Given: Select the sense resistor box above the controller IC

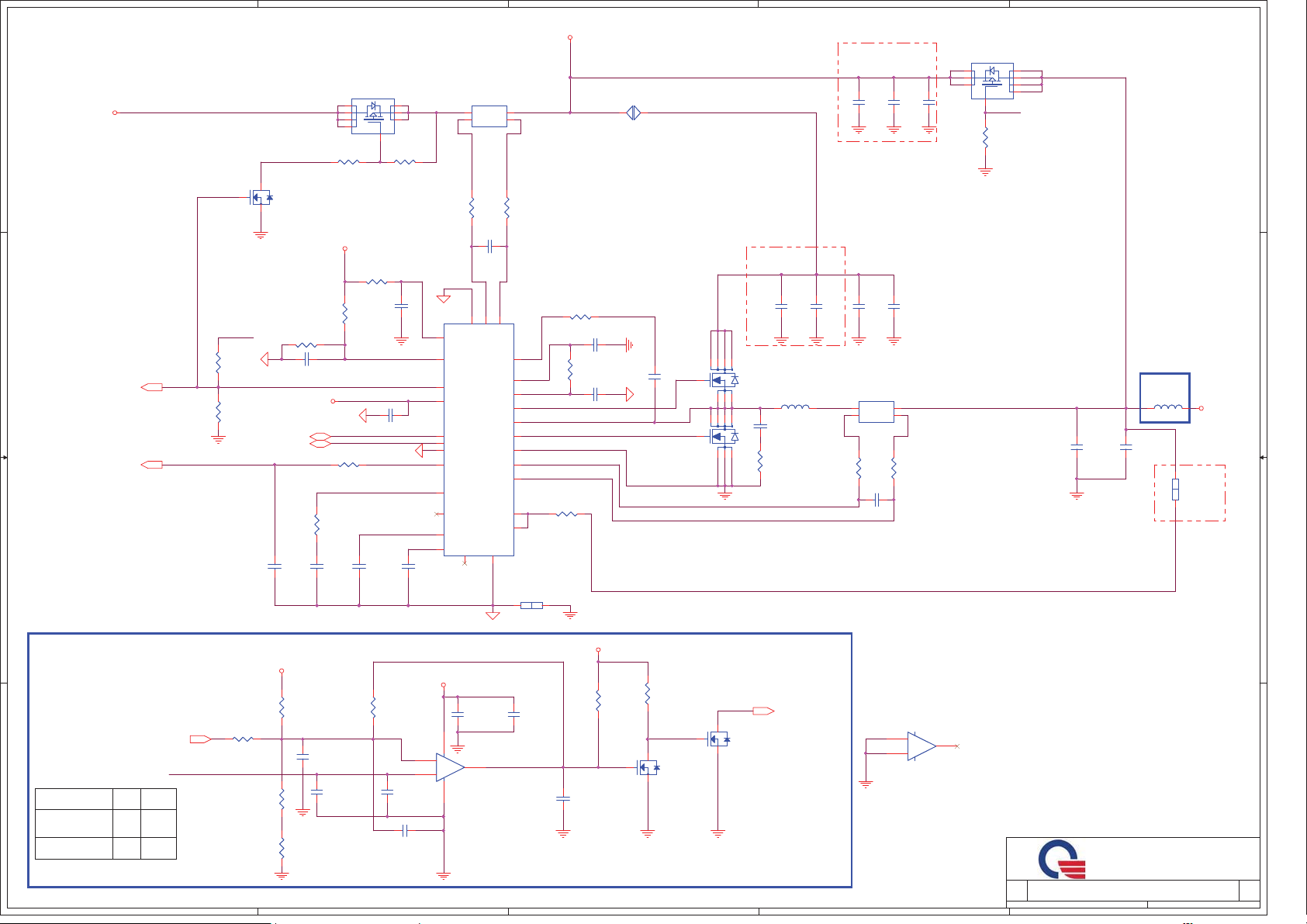Looking at the screenshot, I should click(489, 116).
